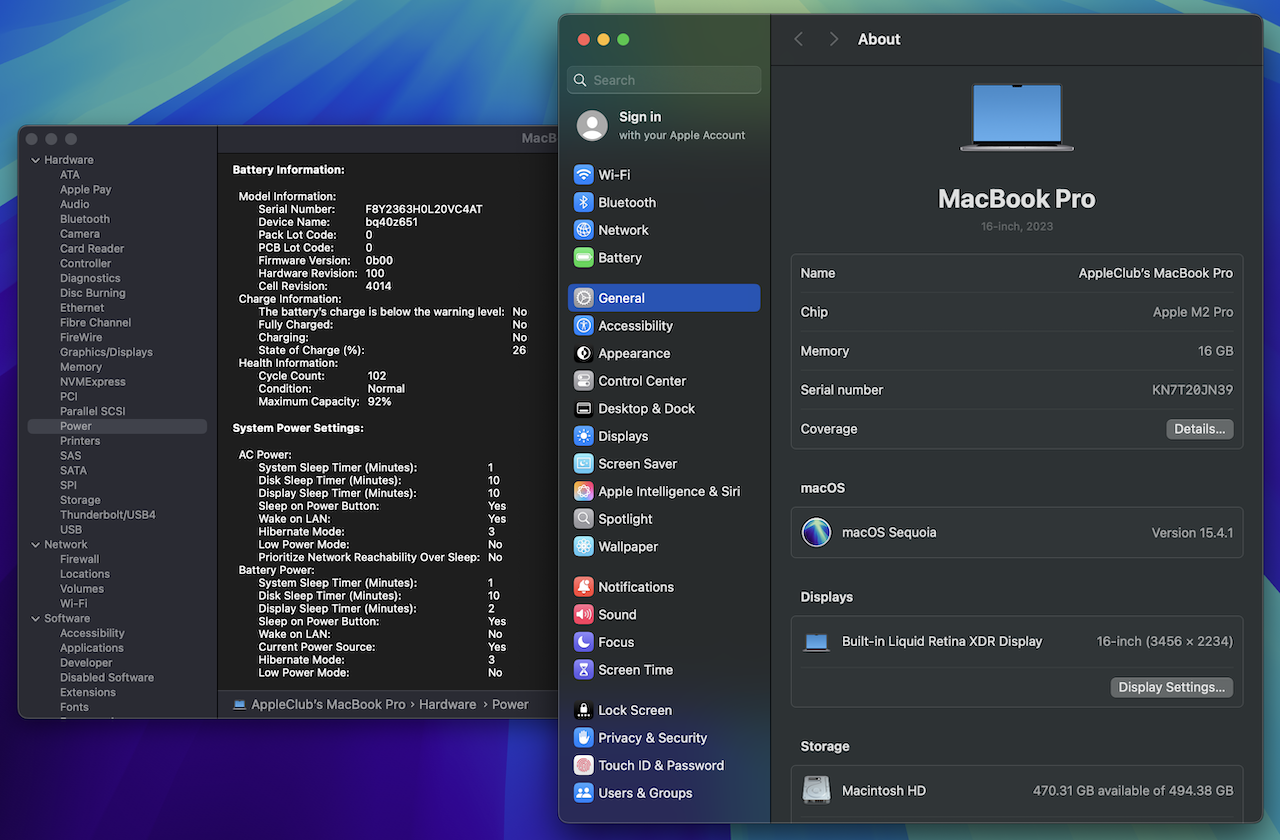
Task: Click Hardware in the path bar breadcrumb
Action: [447, 704]
